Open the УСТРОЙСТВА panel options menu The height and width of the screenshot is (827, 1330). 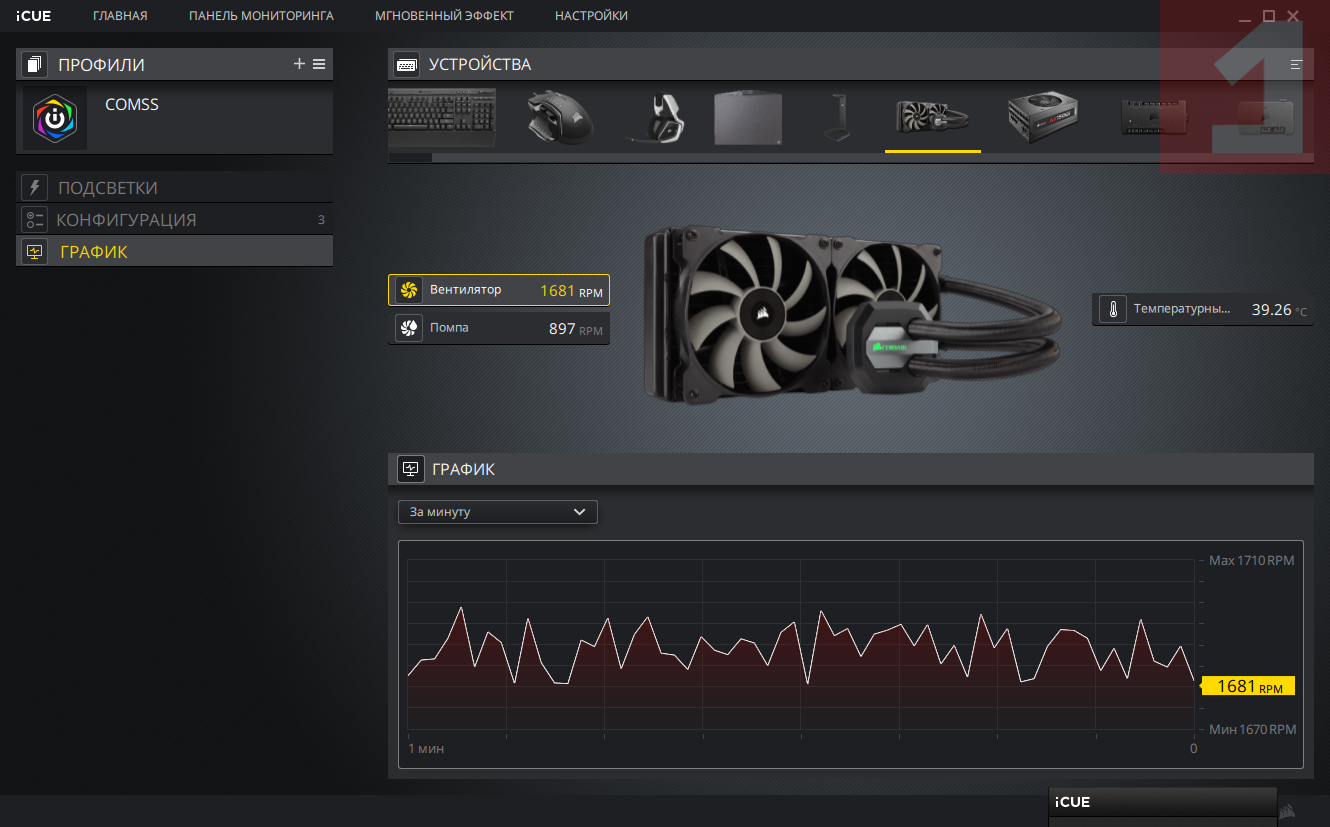tap(1297, 64)
